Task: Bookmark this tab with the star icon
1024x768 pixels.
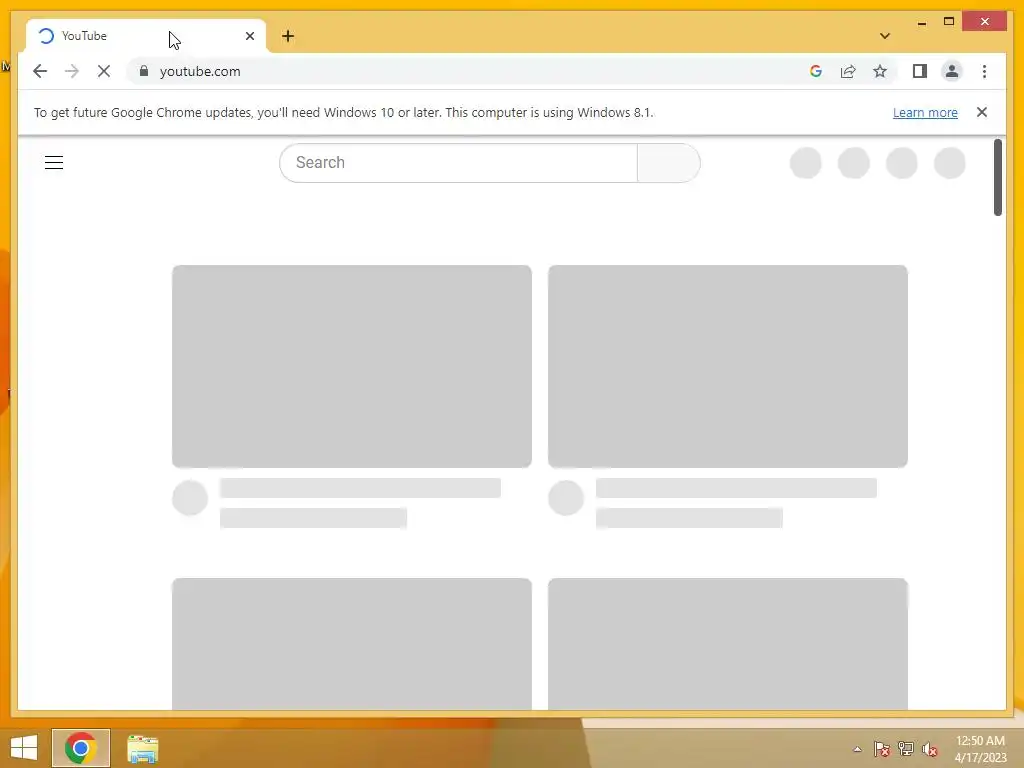Action: tap(880, 71)
